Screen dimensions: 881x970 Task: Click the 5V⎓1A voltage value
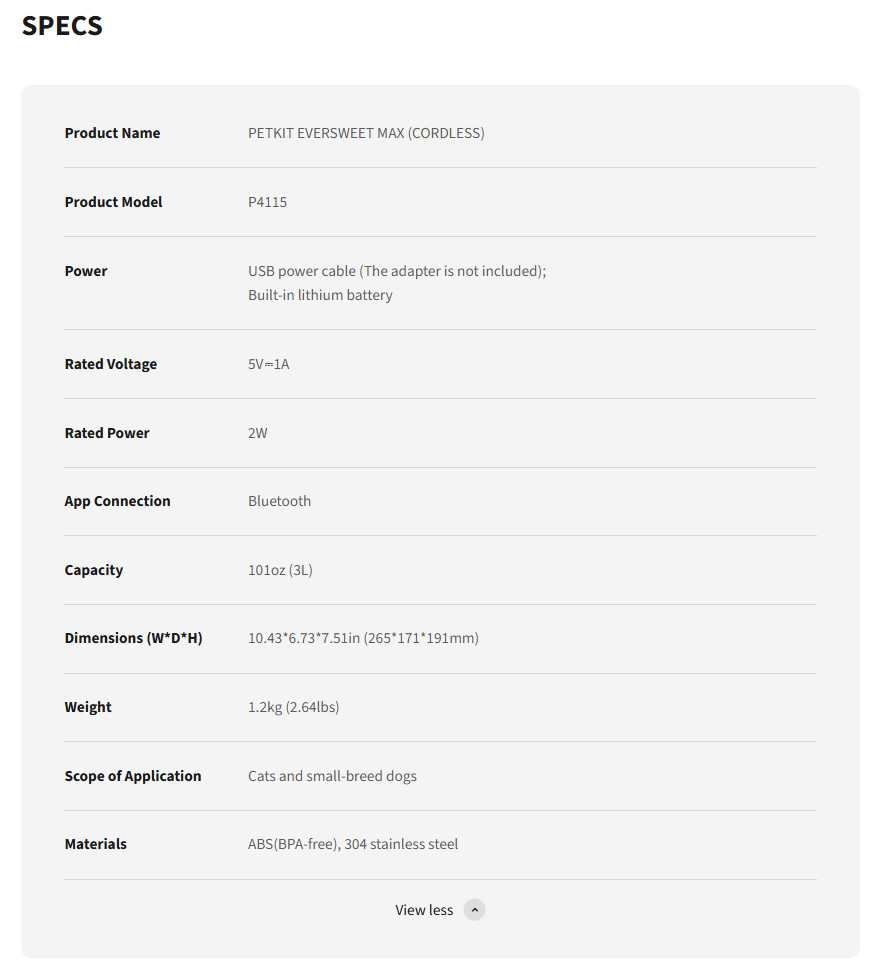269,364
